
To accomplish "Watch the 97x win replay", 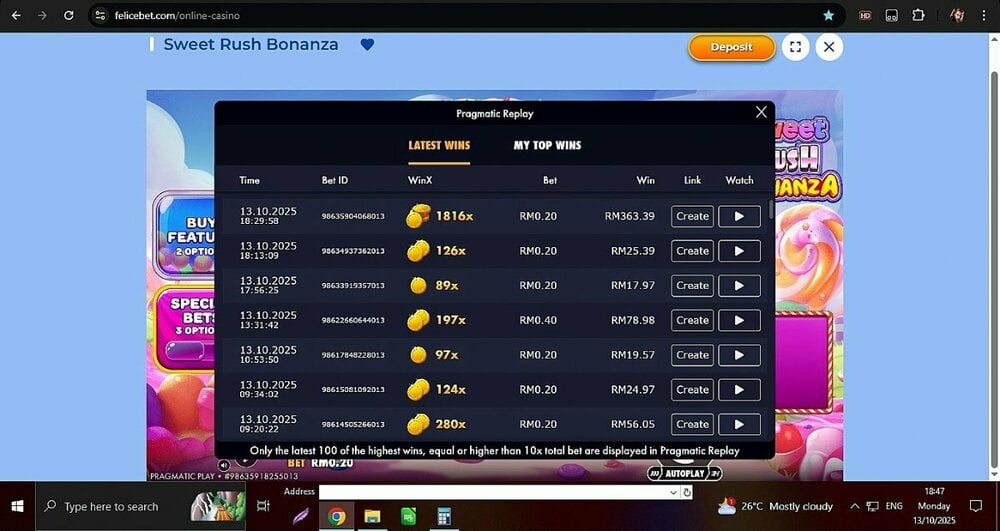I will [x=739, y=355].
